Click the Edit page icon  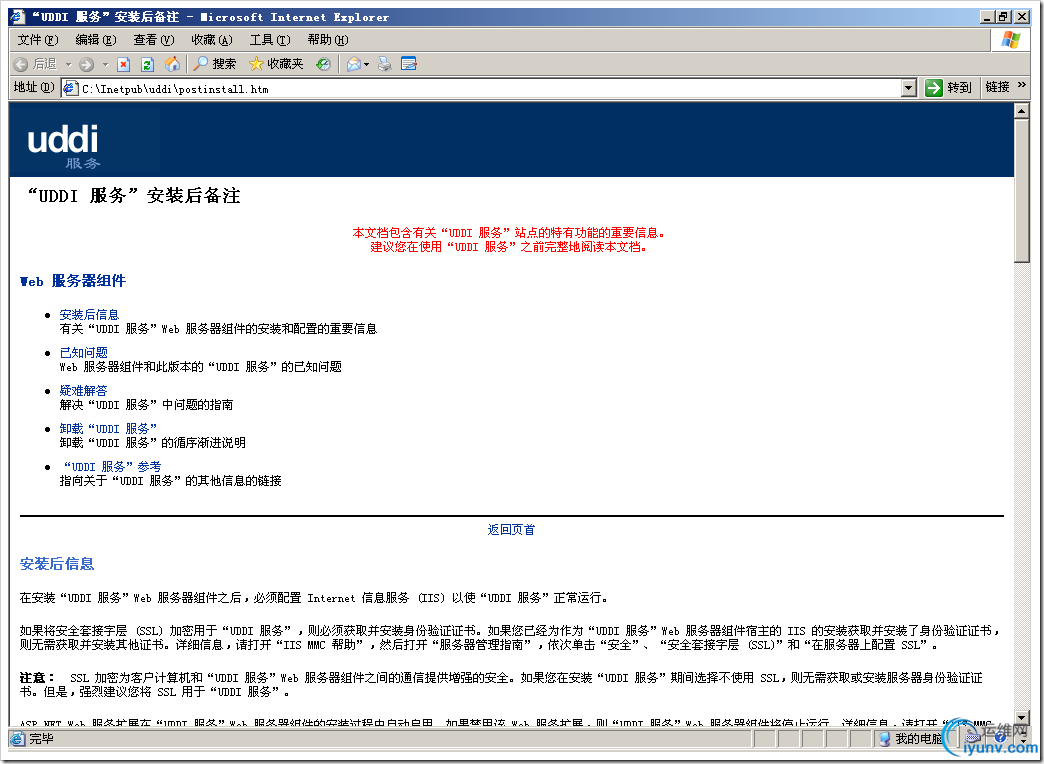coord(408,64)
